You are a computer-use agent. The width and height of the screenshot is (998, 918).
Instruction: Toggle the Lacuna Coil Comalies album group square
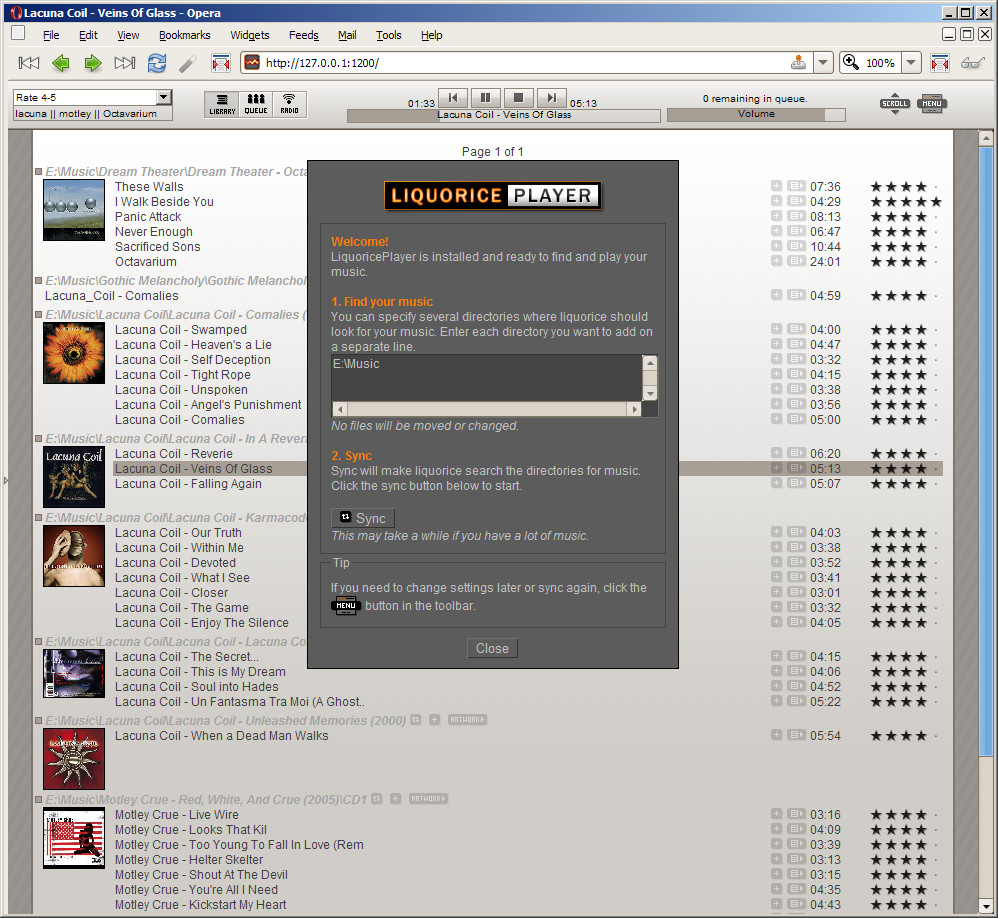click(x=39, y=314)
